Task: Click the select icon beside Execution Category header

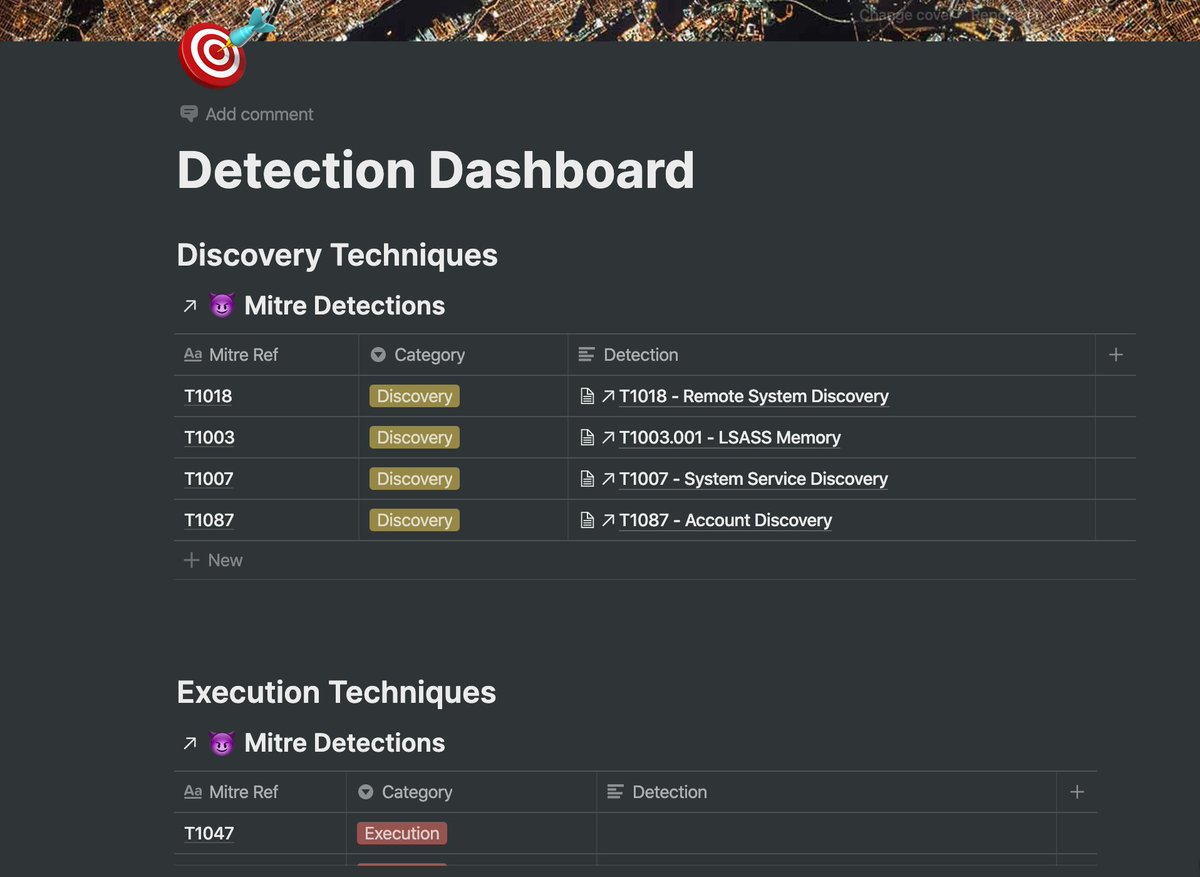Action: click(x=365, y=792)
